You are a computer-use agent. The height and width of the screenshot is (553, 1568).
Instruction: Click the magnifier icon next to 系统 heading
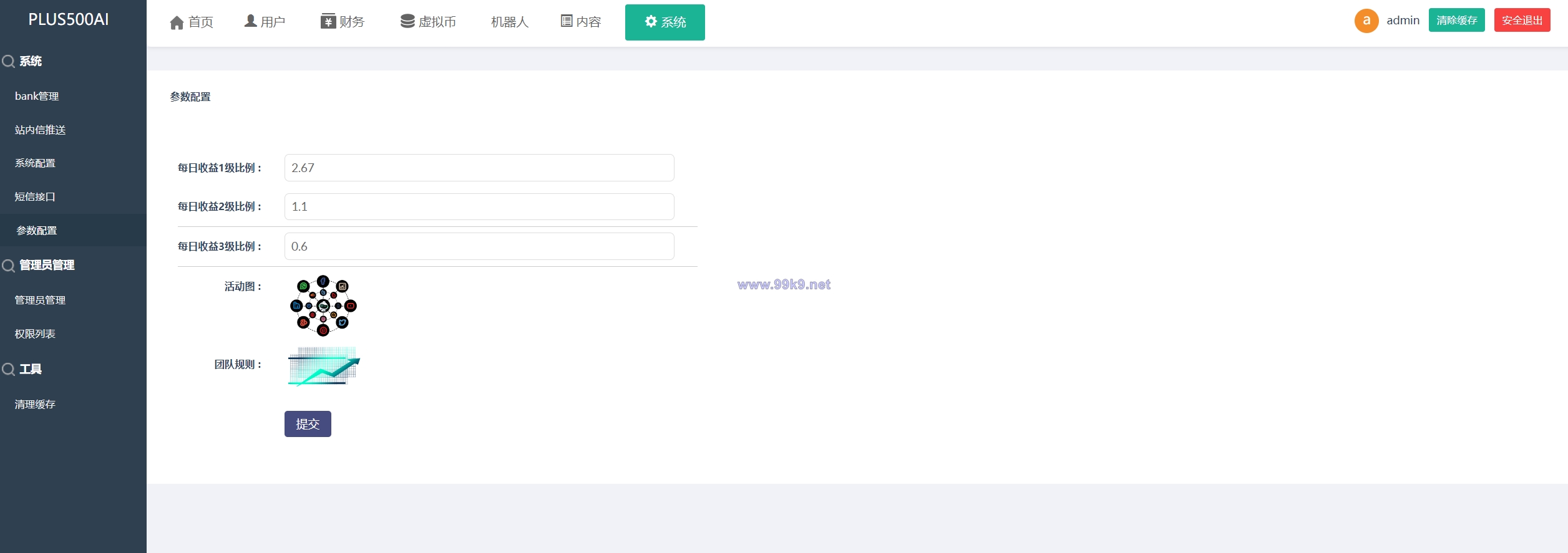[9, 62]
